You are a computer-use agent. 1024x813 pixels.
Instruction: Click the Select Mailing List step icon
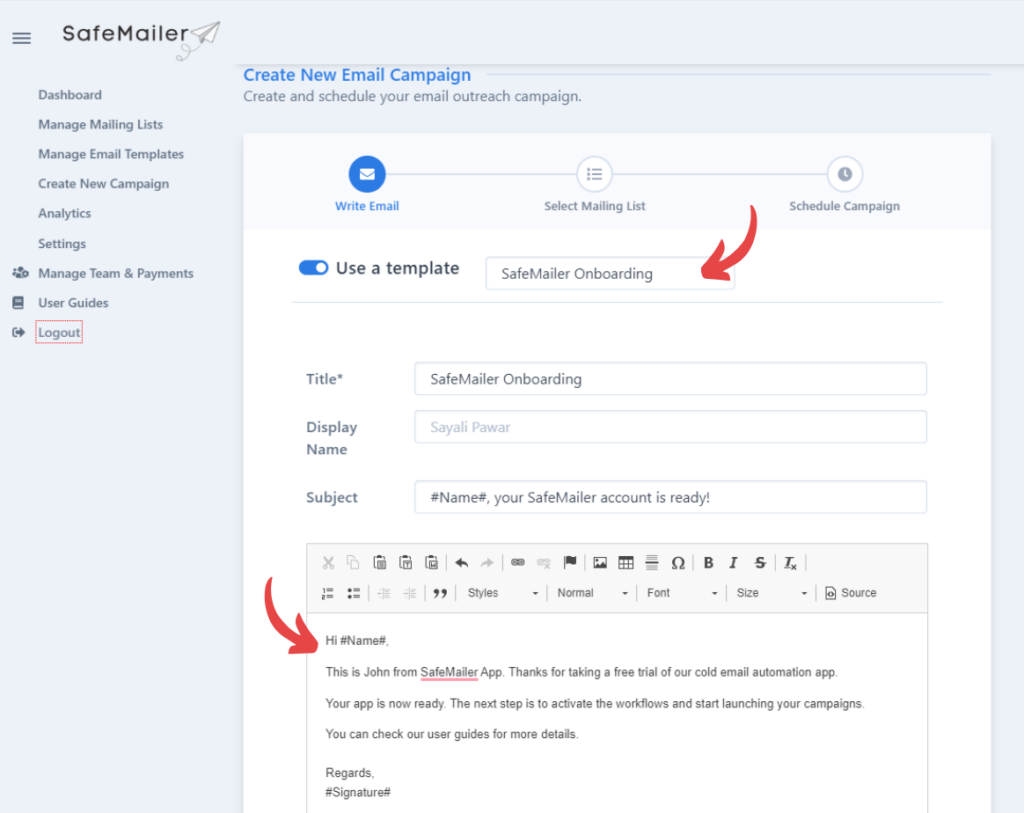pos(594,174)
